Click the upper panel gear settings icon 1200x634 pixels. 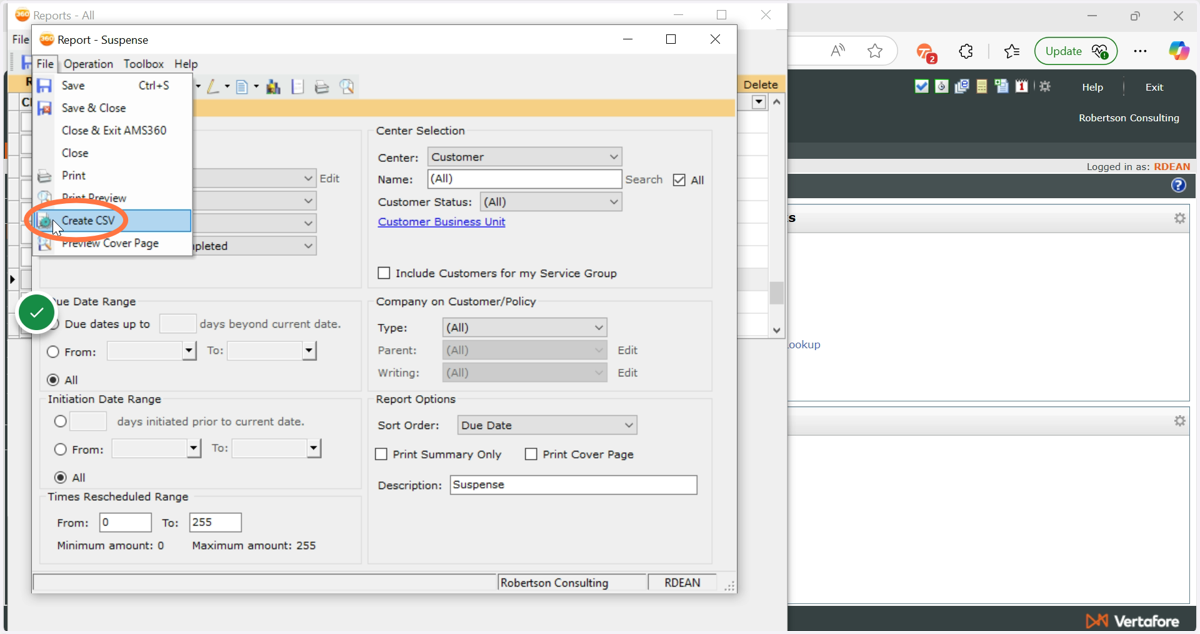click(1180, 218)
